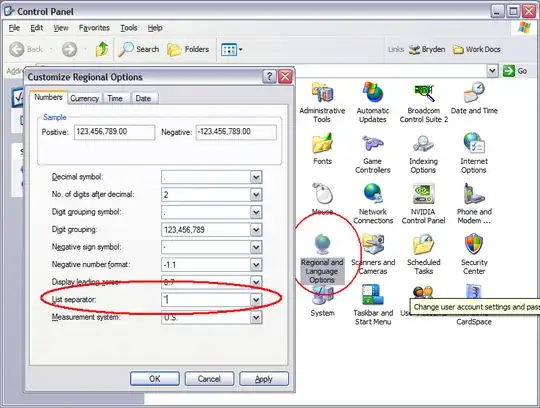
Task: Open the Views toolbar dropdown
Action: coord(232,49)
